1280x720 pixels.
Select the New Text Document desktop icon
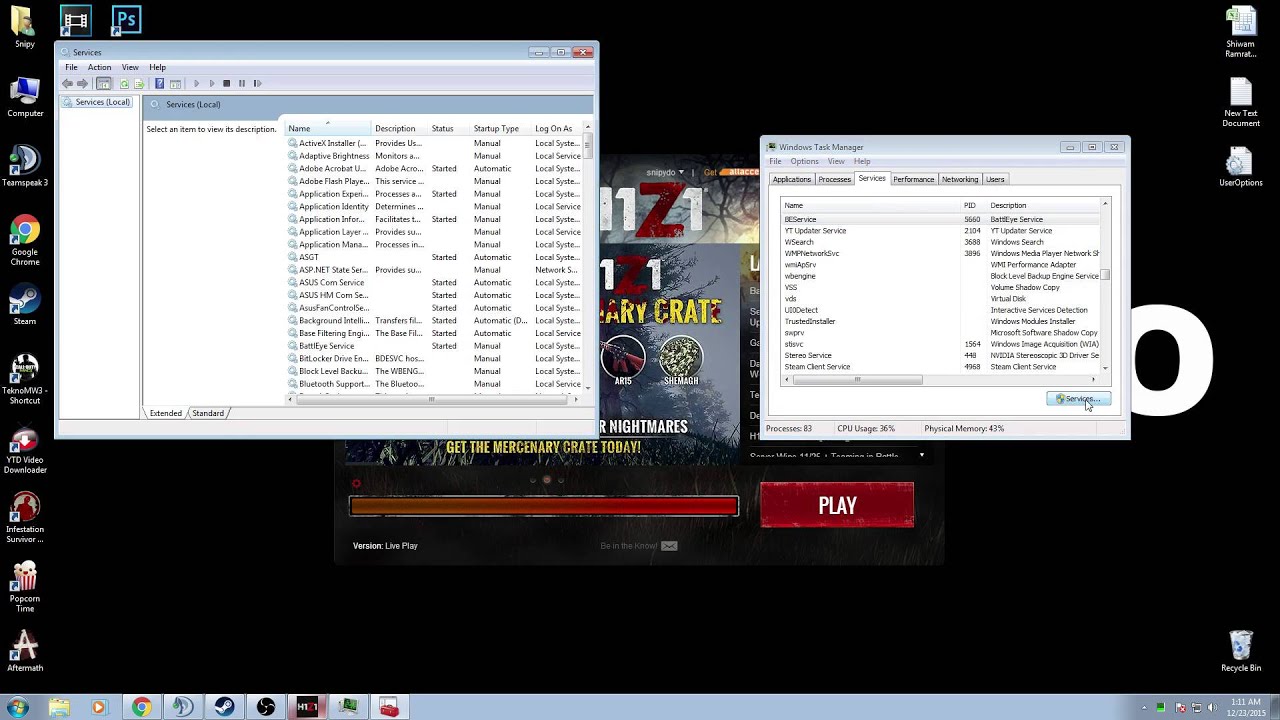click(1240, 102)
